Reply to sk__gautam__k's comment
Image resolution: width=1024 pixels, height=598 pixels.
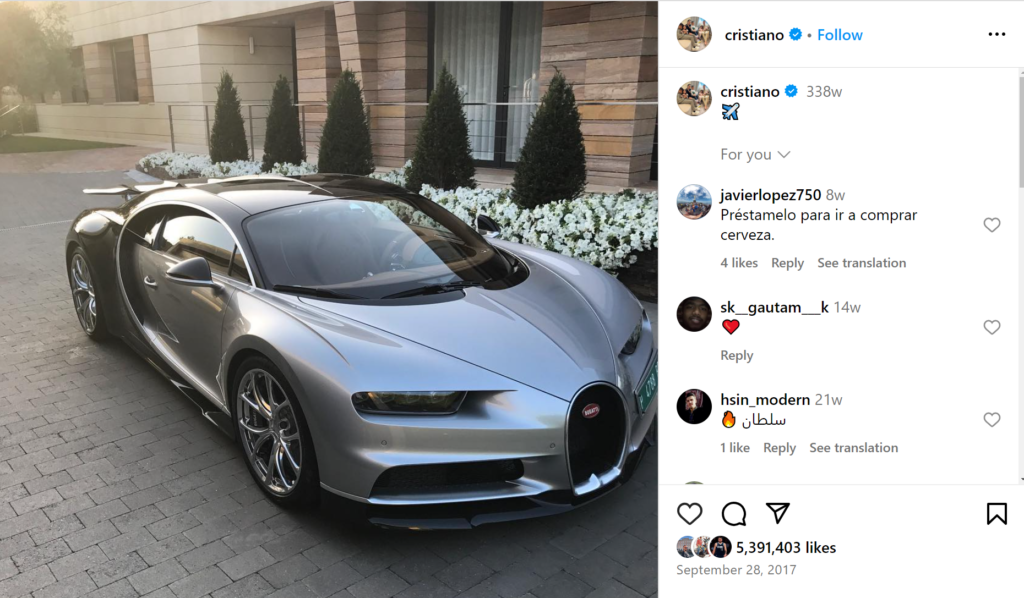(737, 355)
